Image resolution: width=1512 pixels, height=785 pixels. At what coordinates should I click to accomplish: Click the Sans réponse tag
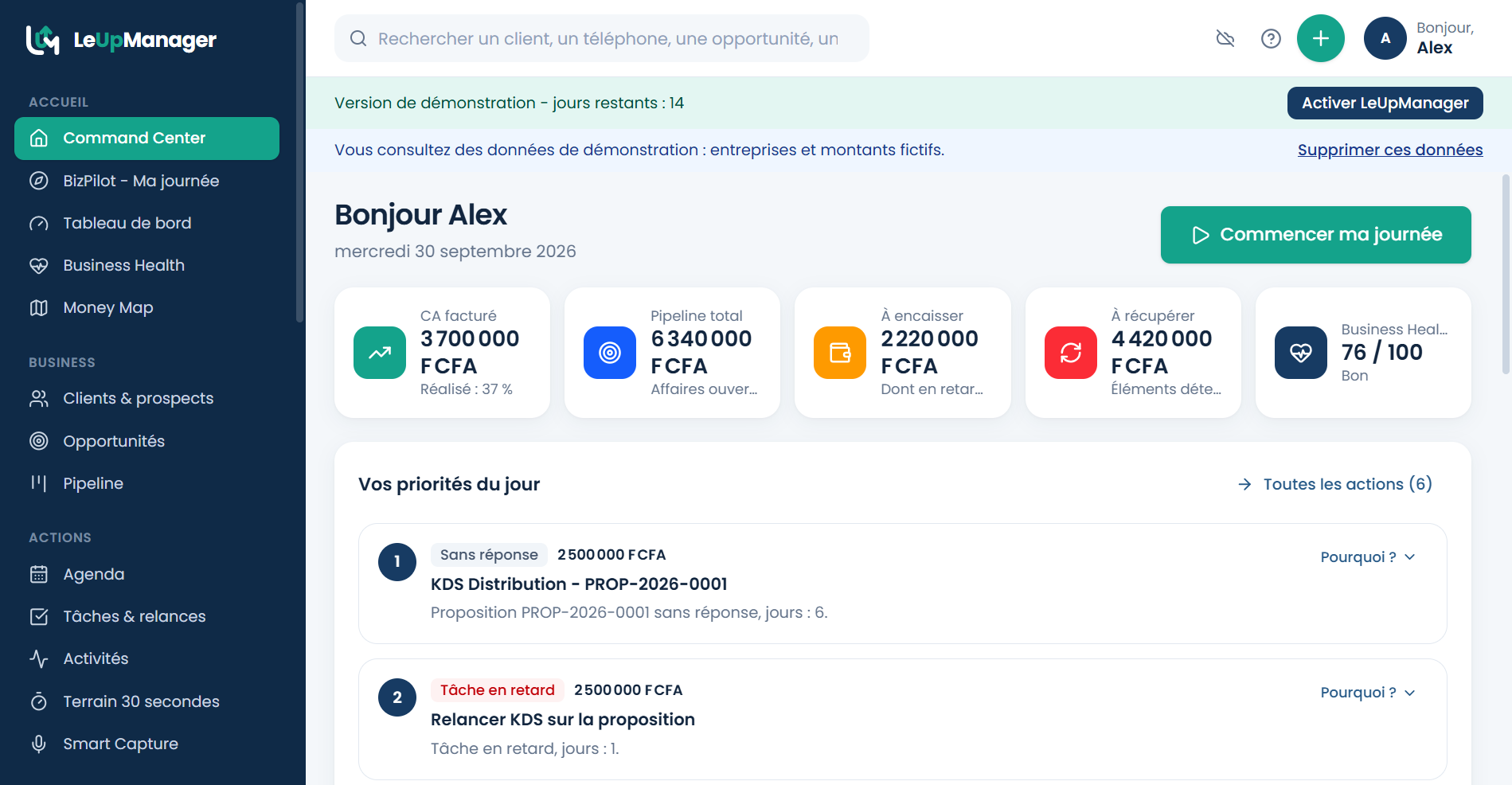[x=489, y=555]
